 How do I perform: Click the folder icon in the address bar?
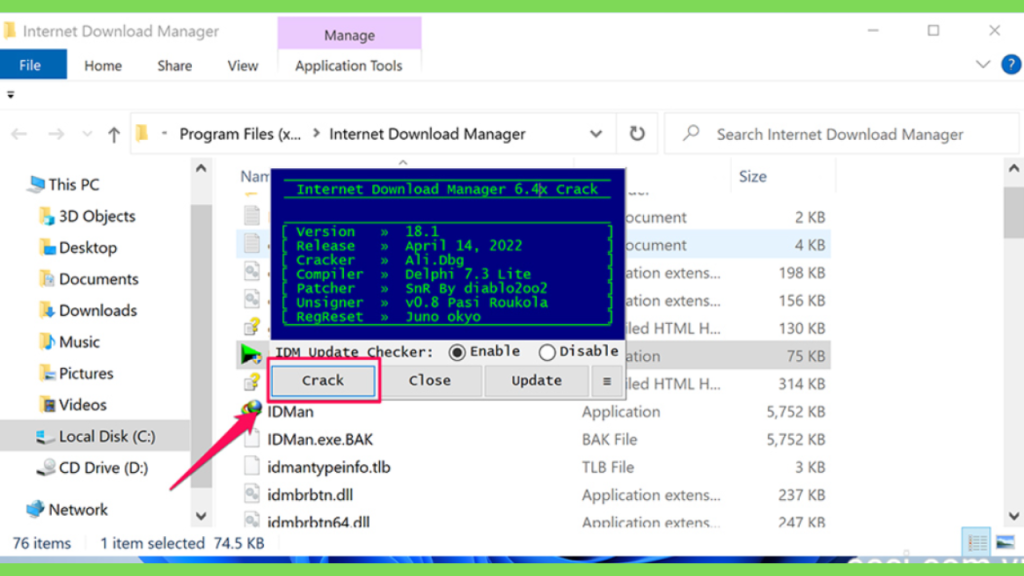[142, 134]
